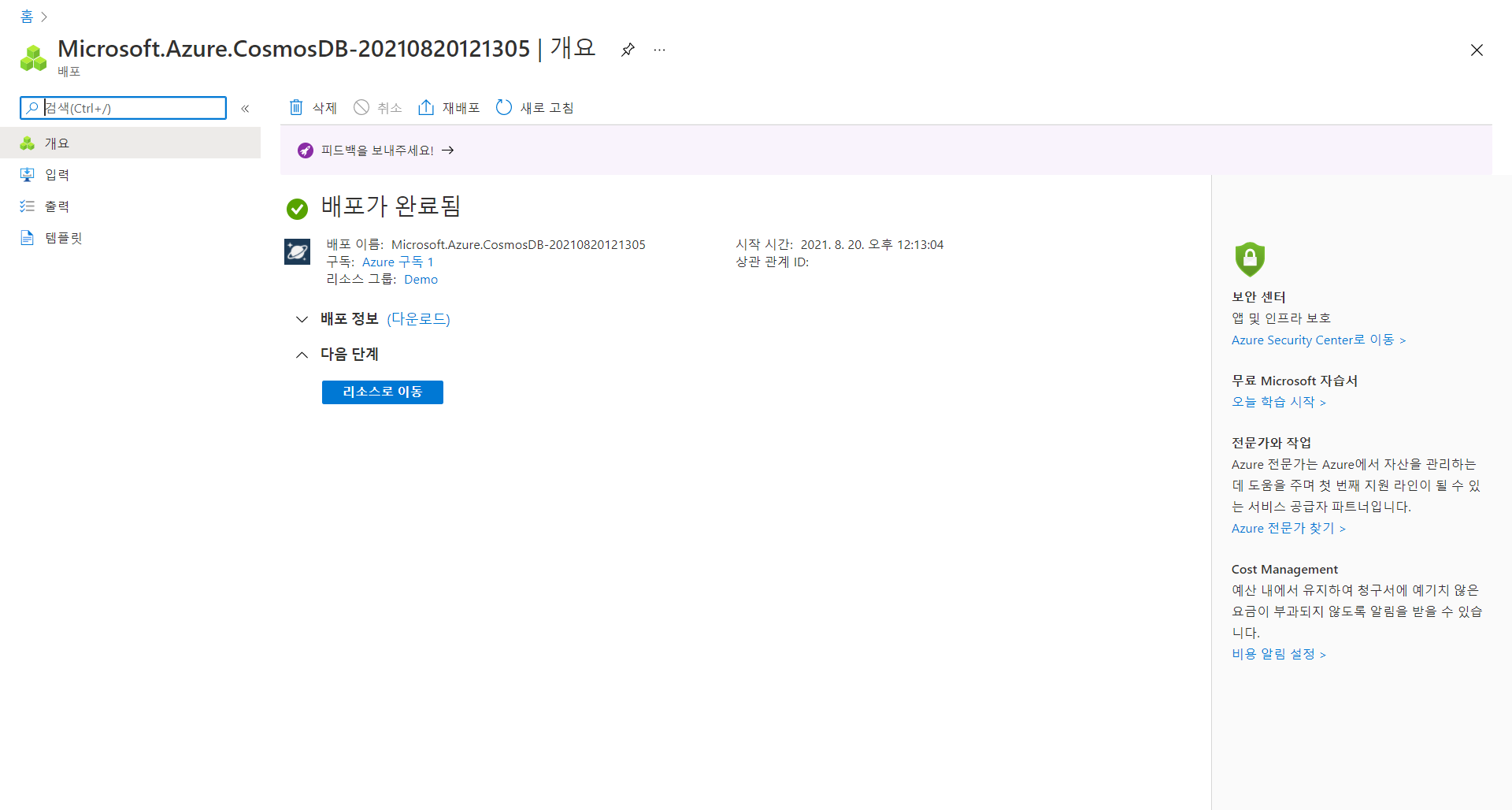Click the Cost Management heading
This screenshot has height=810, width=1512.
coord(1284,569)
